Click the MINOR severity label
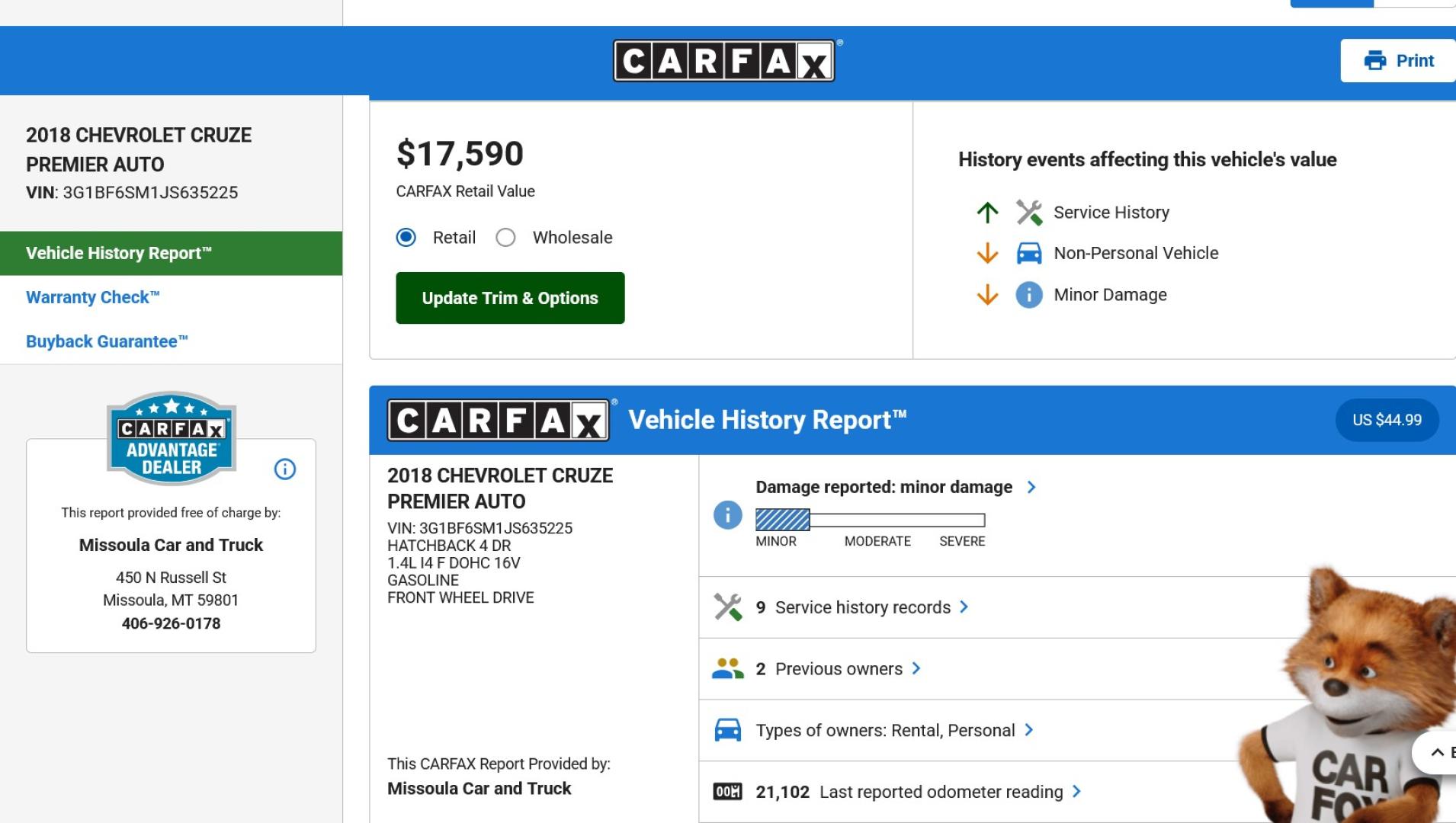 coord(776,541)
